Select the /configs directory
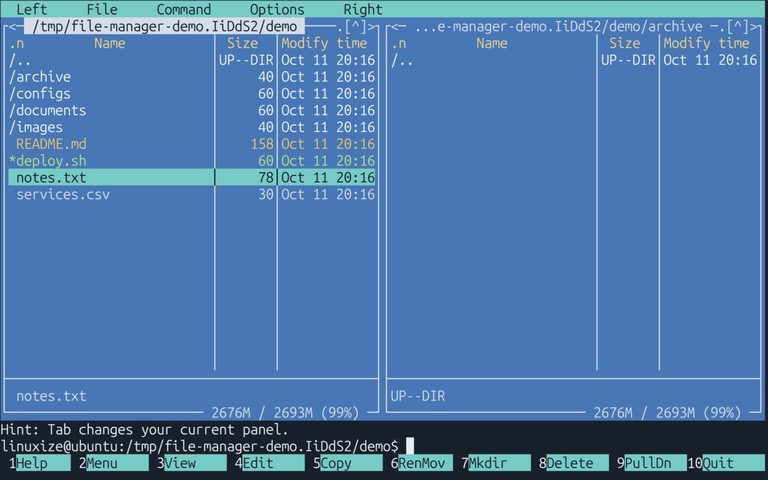Screen dimensions: 768x480 [x=192, y=94]
